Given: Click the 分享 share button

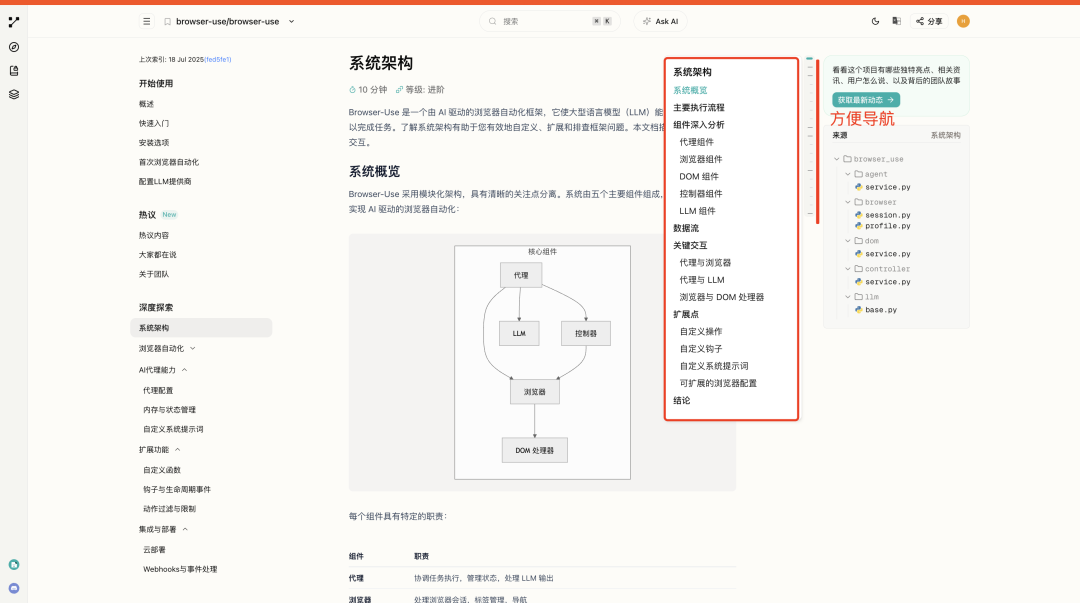Looking at the screenshot, I should [929, 21].
